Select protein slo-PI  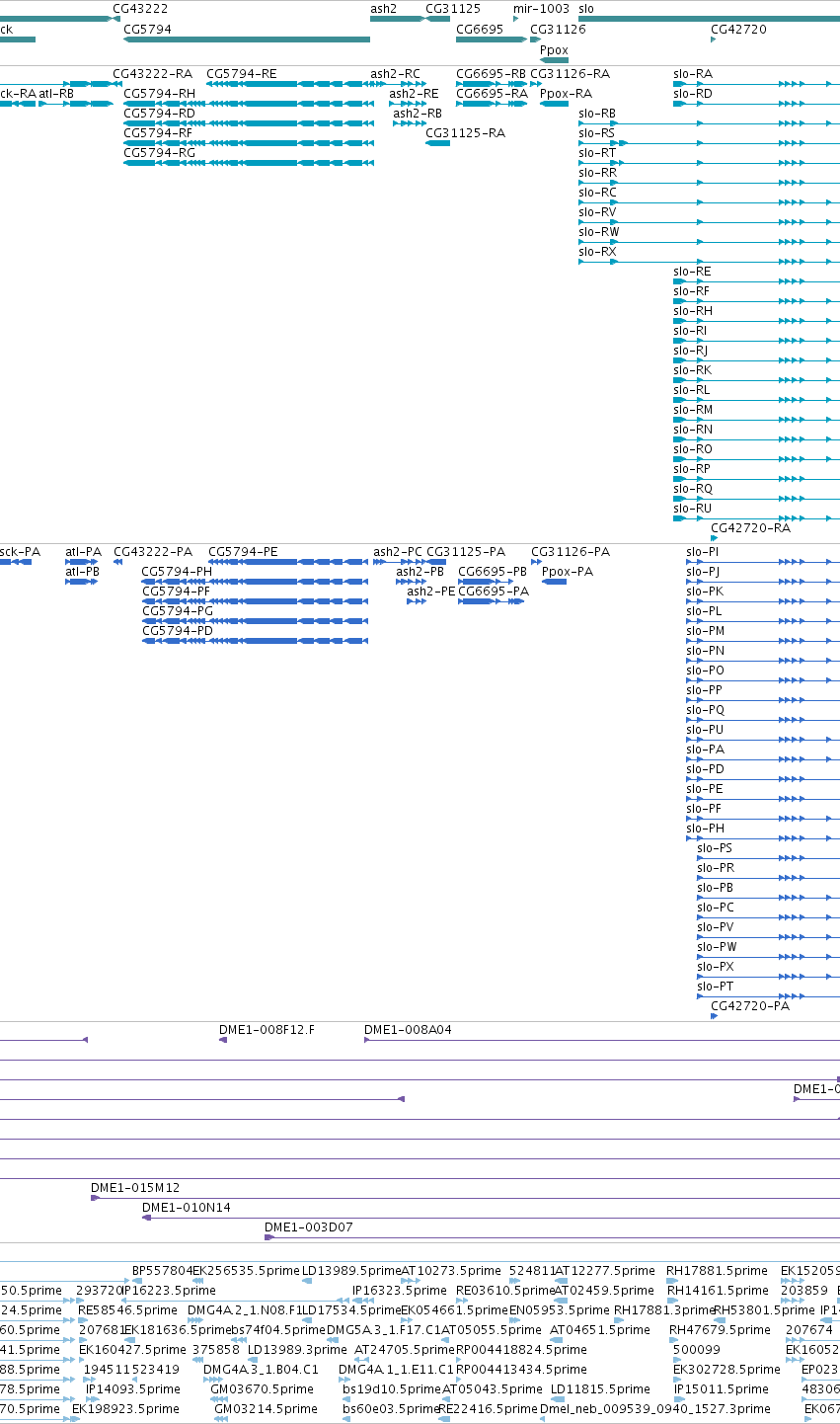pyautogui.click(x=703, y=552)
